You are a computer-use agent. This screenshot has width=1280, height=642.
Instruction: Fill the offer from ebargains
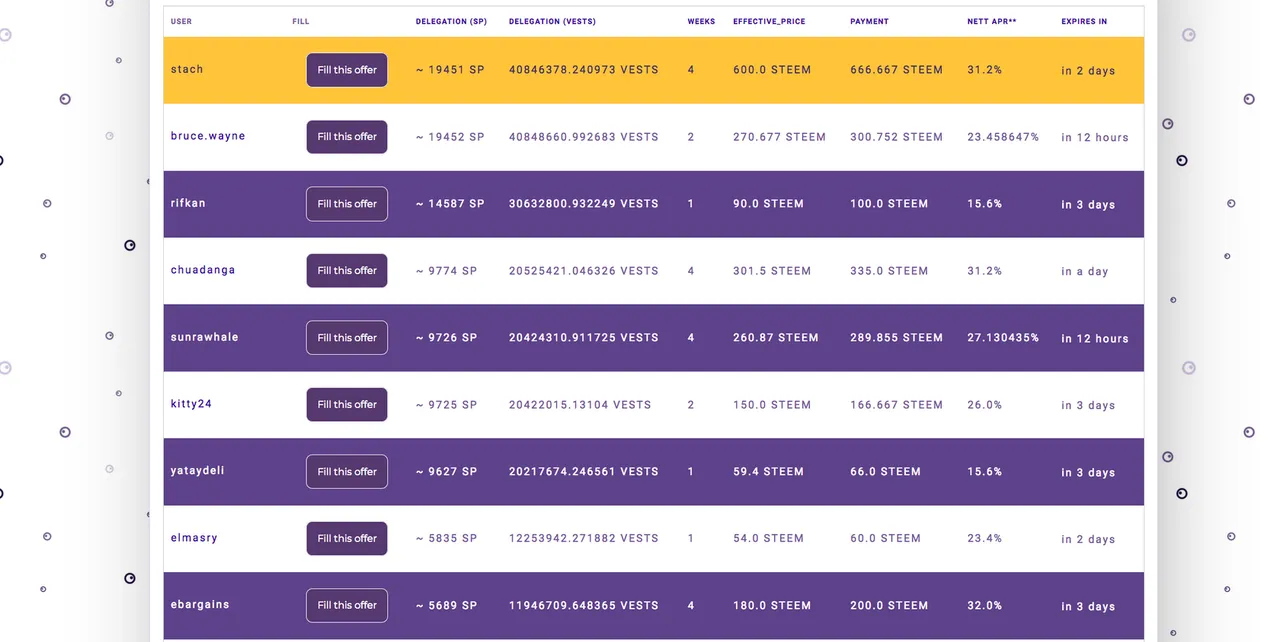point(347,606)
